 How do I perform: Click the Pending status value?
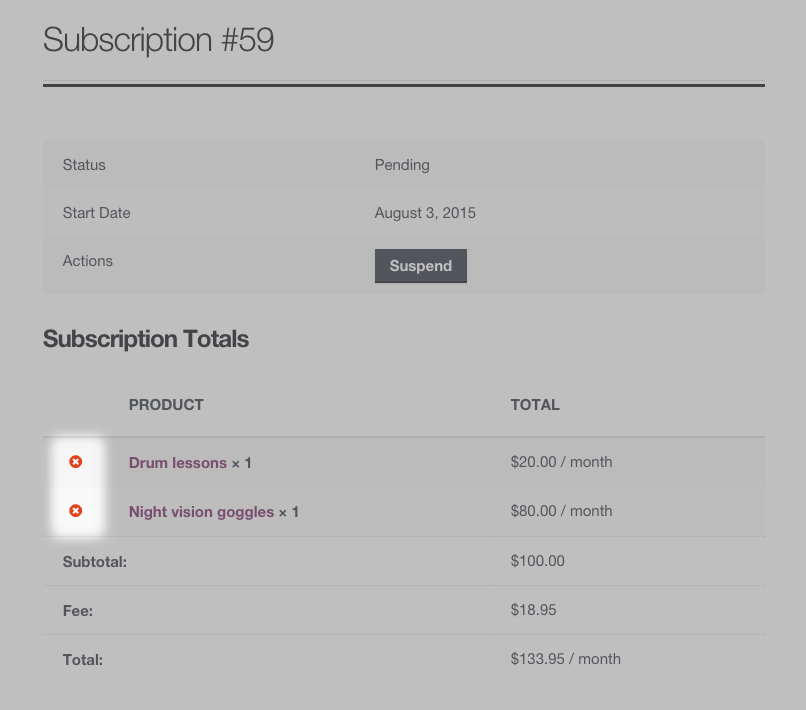pos(402,165)
